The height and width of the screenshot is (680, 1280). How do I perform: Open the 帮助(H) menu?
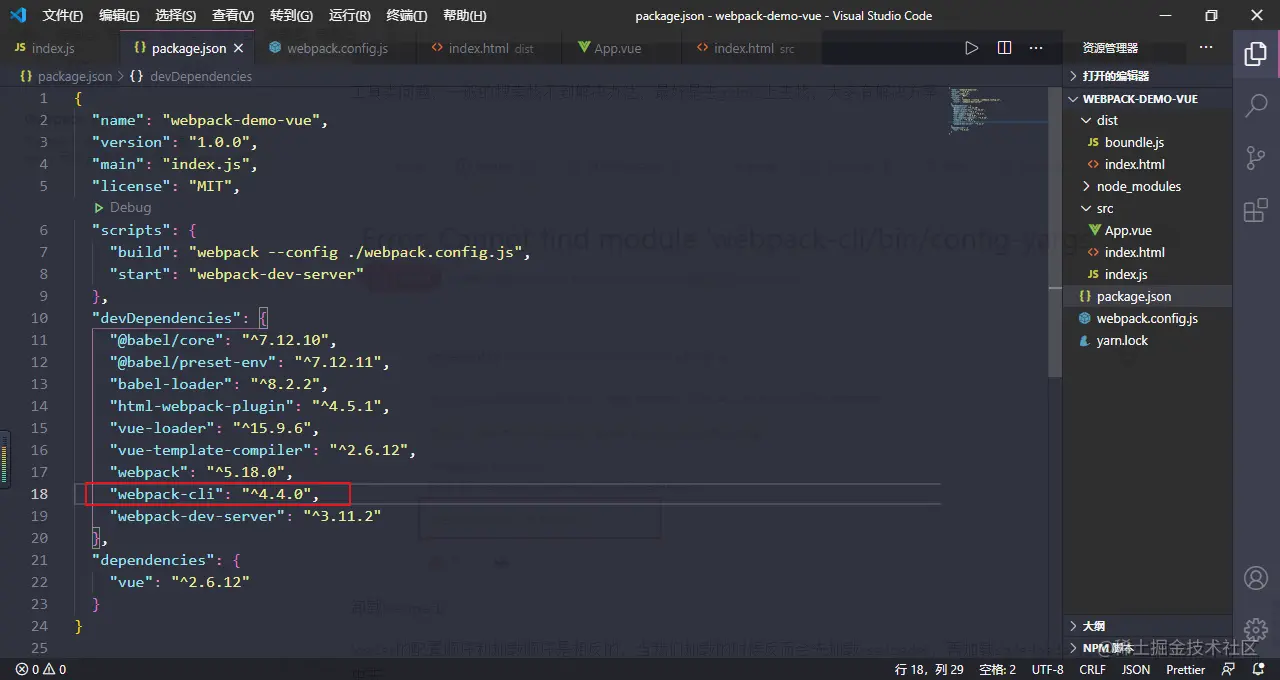(464, 16)
